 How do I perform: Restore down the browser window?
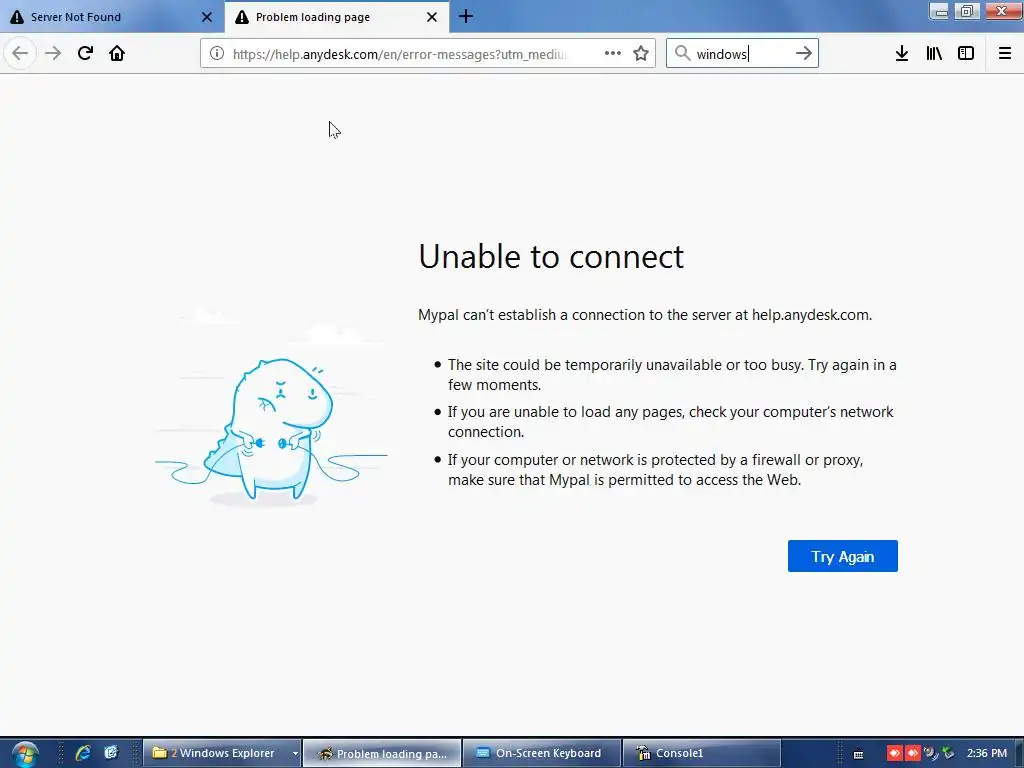(x=967, y=11)
